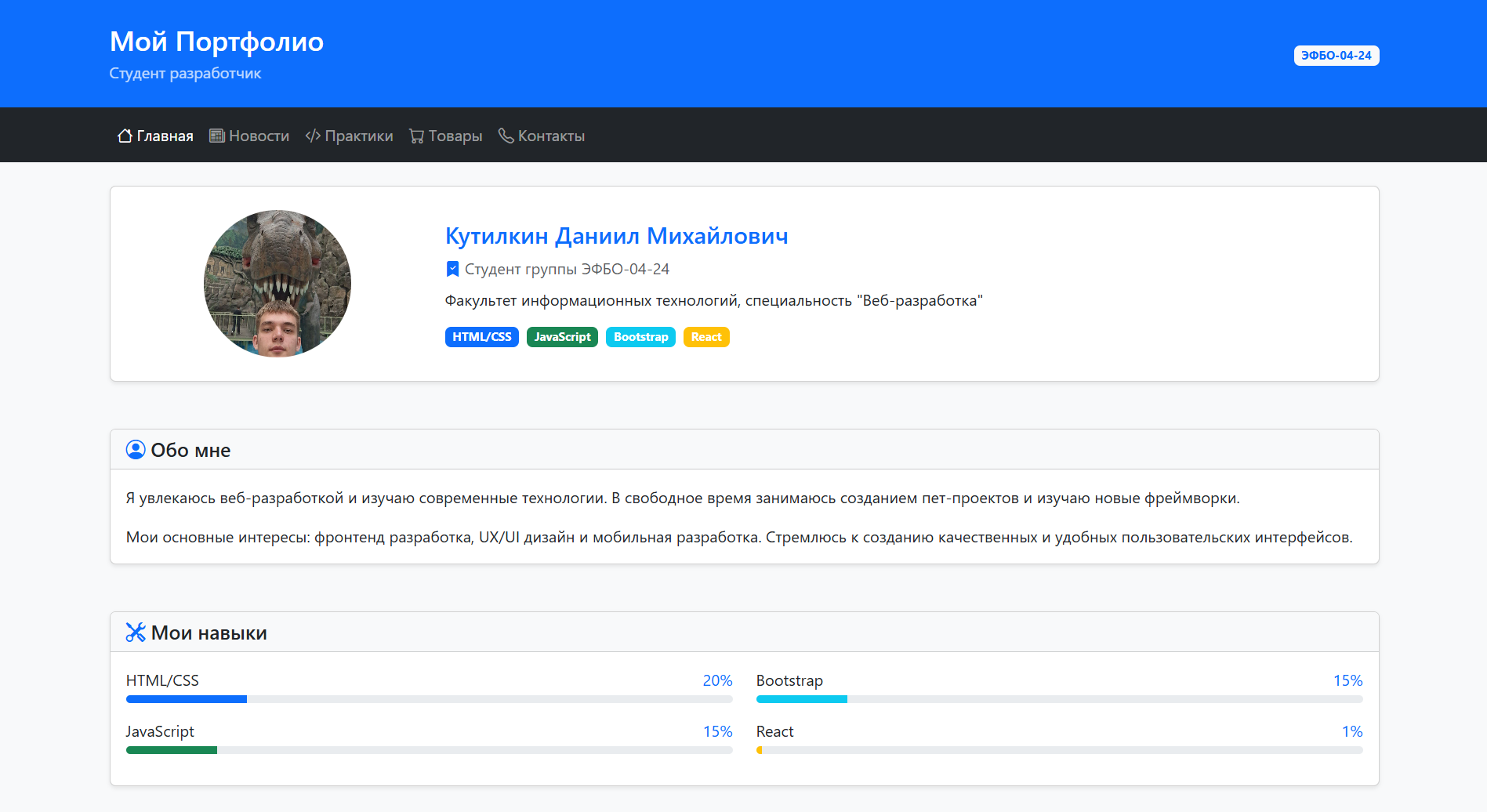Click the phone icon beside Контакты

[x=506, y=136]
